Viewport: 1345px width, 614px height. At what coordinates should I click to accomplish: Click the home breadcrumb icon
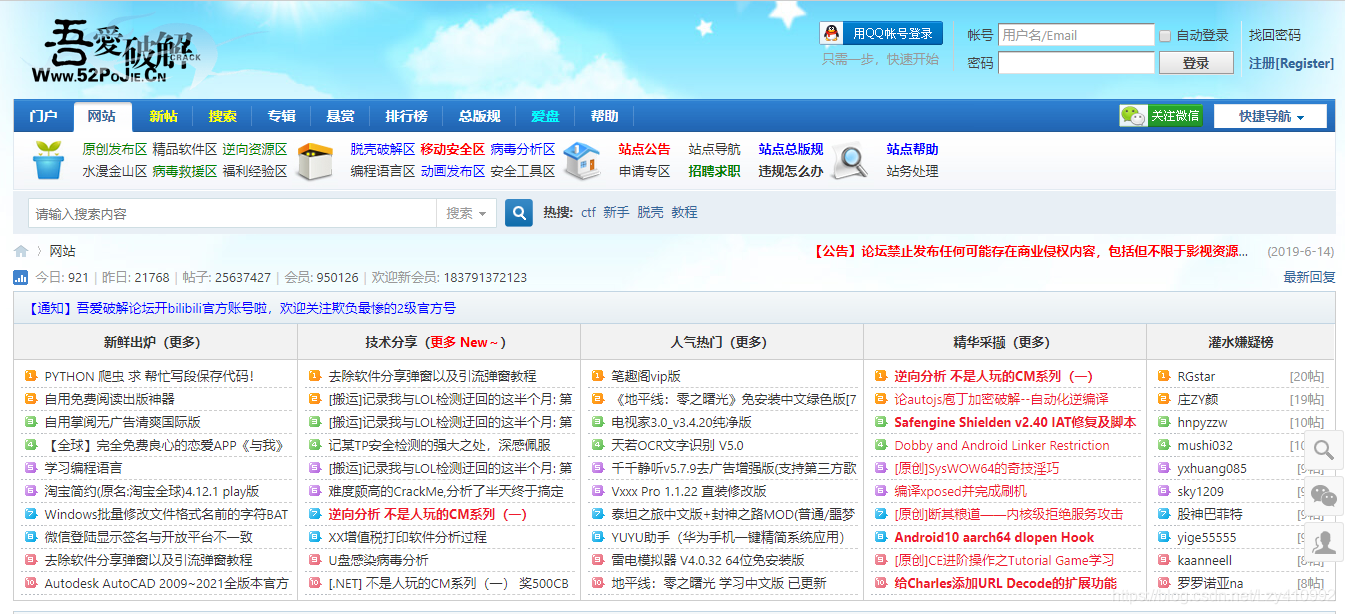coord(21,251)
